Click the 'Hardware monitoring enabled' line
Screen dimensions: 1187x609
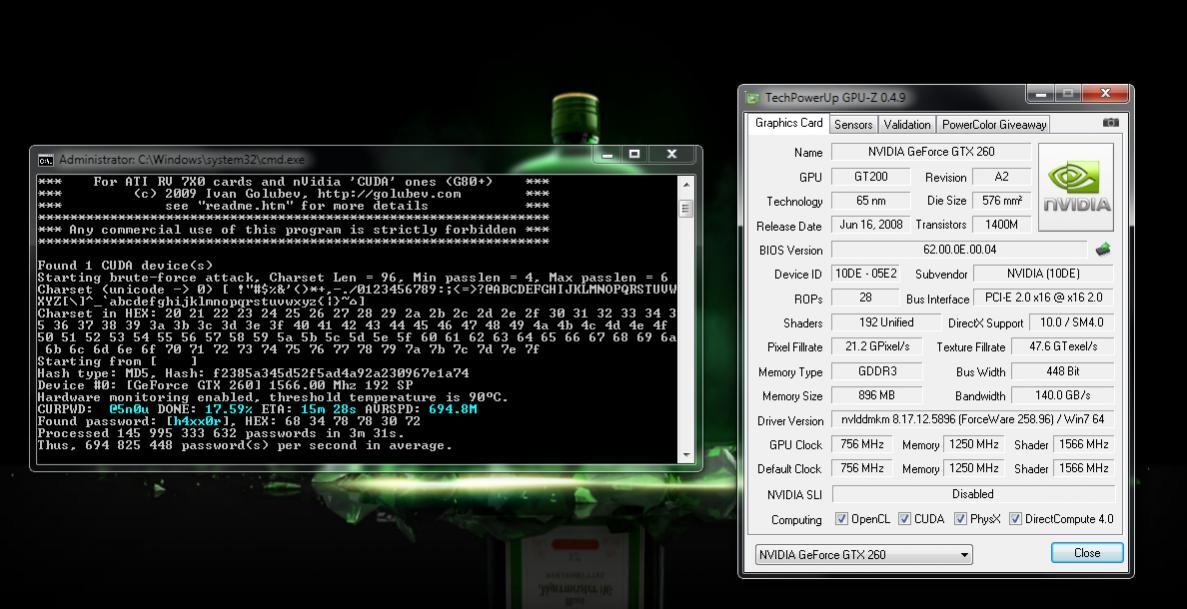273,397
